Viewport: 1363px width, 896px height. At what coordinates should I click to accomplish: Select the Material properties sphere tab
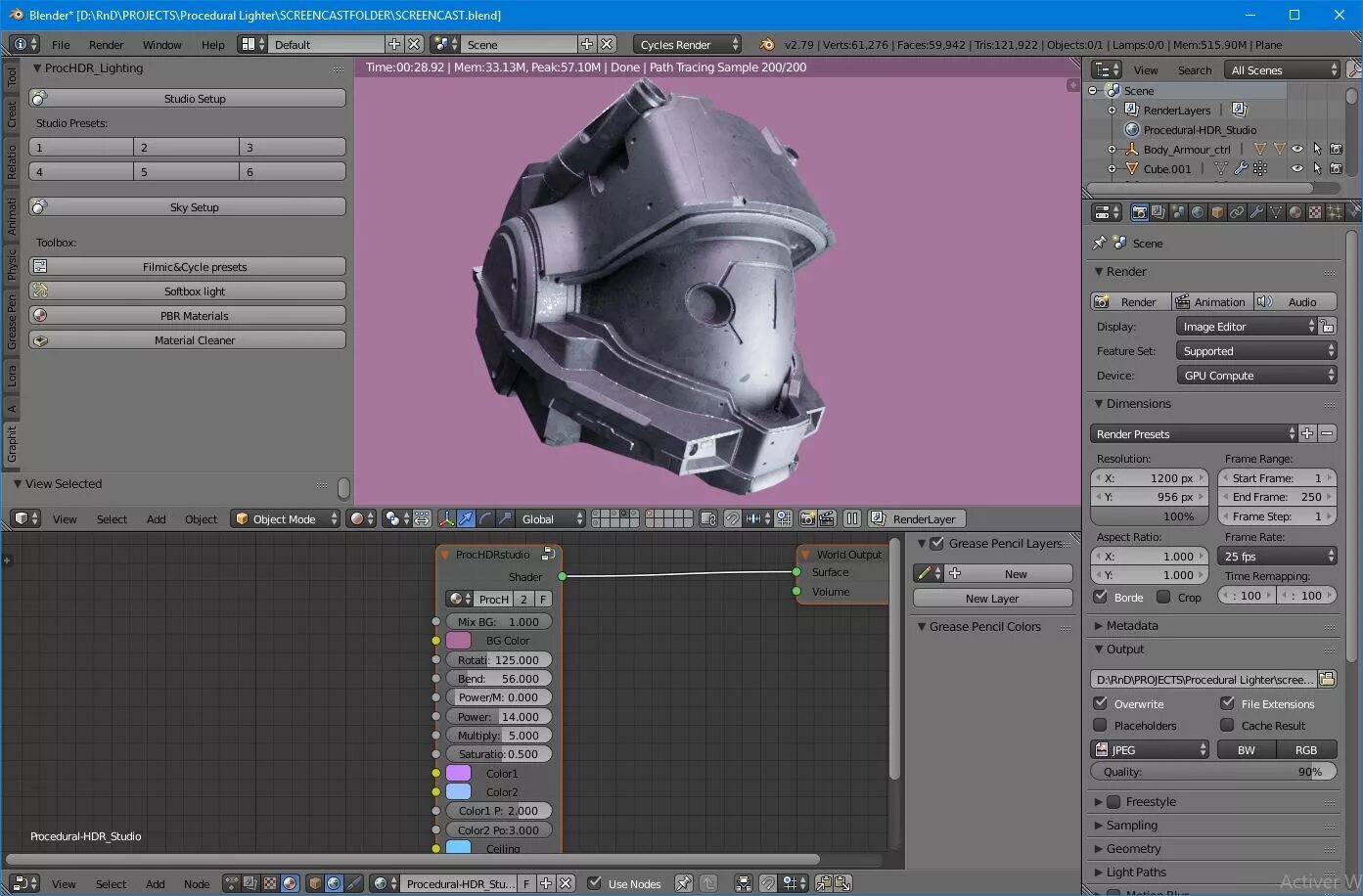click(1295, 212)
